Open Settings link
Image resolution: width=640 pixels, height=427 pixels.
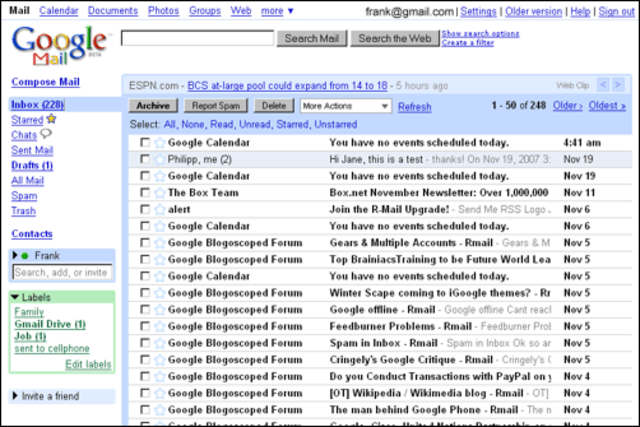[478, 12]
